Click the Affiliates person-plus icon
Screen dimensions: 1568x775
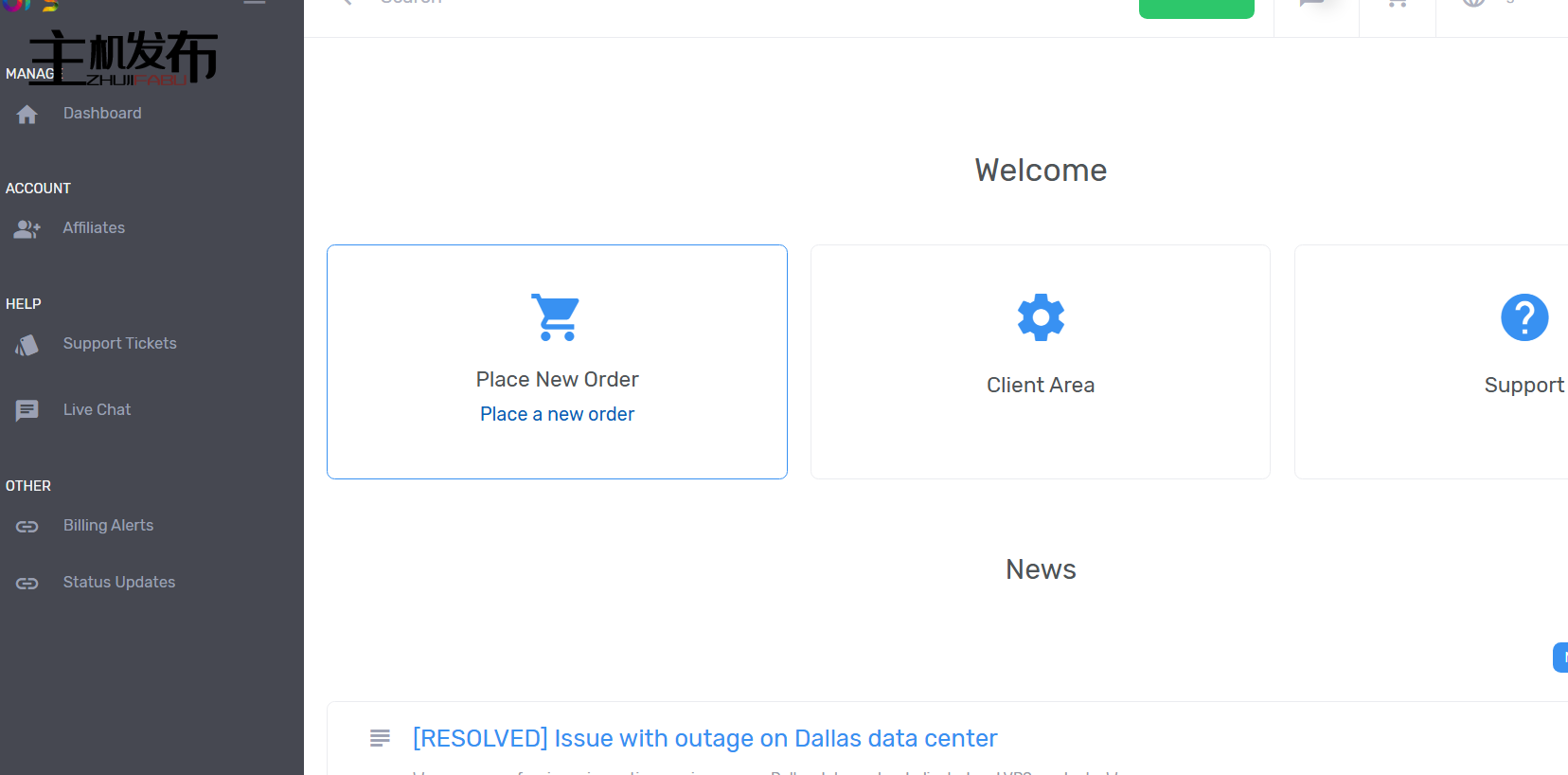(x=27, y=229)
